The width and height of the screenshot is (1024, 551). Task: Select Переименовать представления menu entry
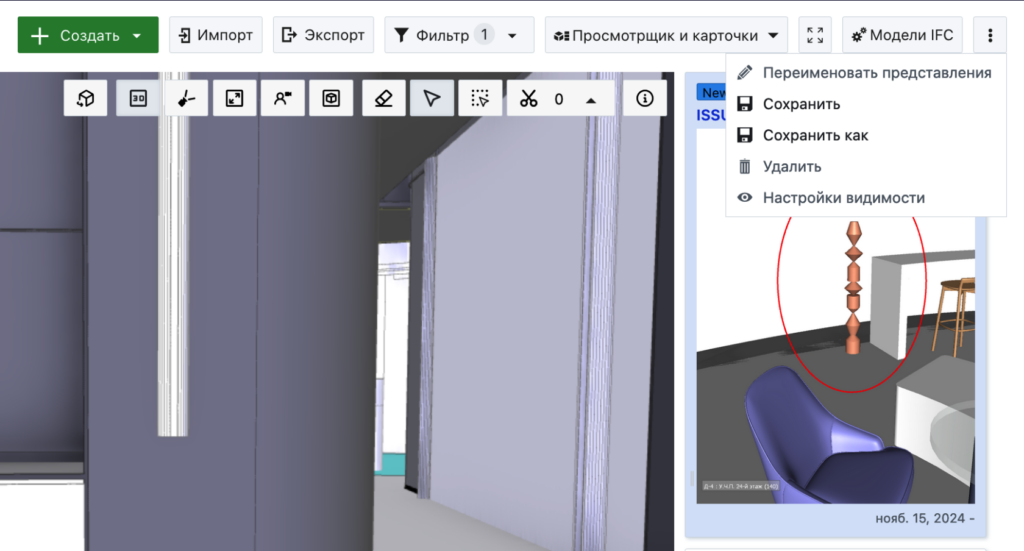876,72
